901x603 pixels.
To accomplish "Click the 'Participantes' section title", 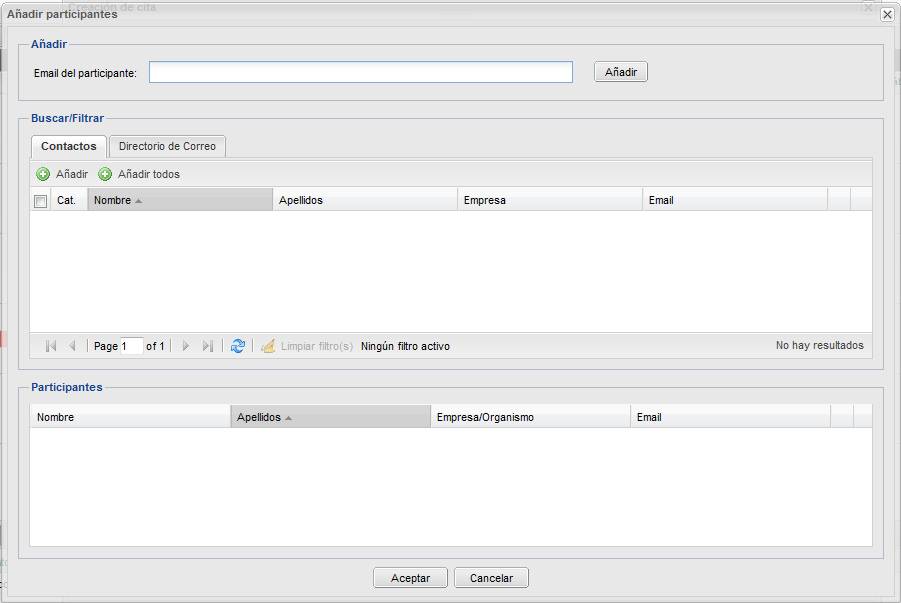I will [67, 387].
